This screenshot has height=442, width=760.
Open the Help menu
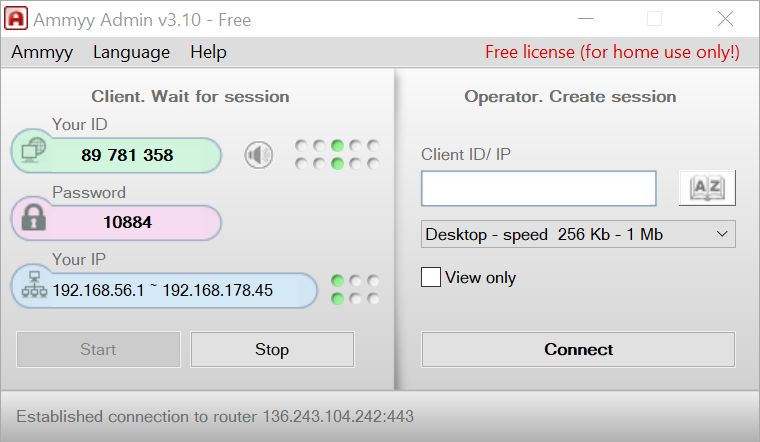click(x=208, y=52)
